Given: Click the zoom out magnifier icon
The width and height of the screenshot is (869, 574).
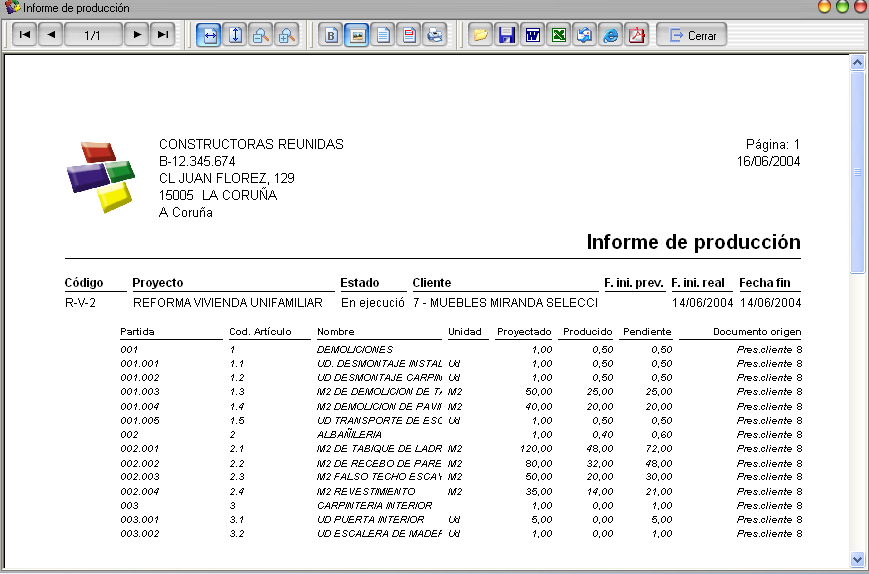Looking at the screenshot, I should tap(261, 35).
